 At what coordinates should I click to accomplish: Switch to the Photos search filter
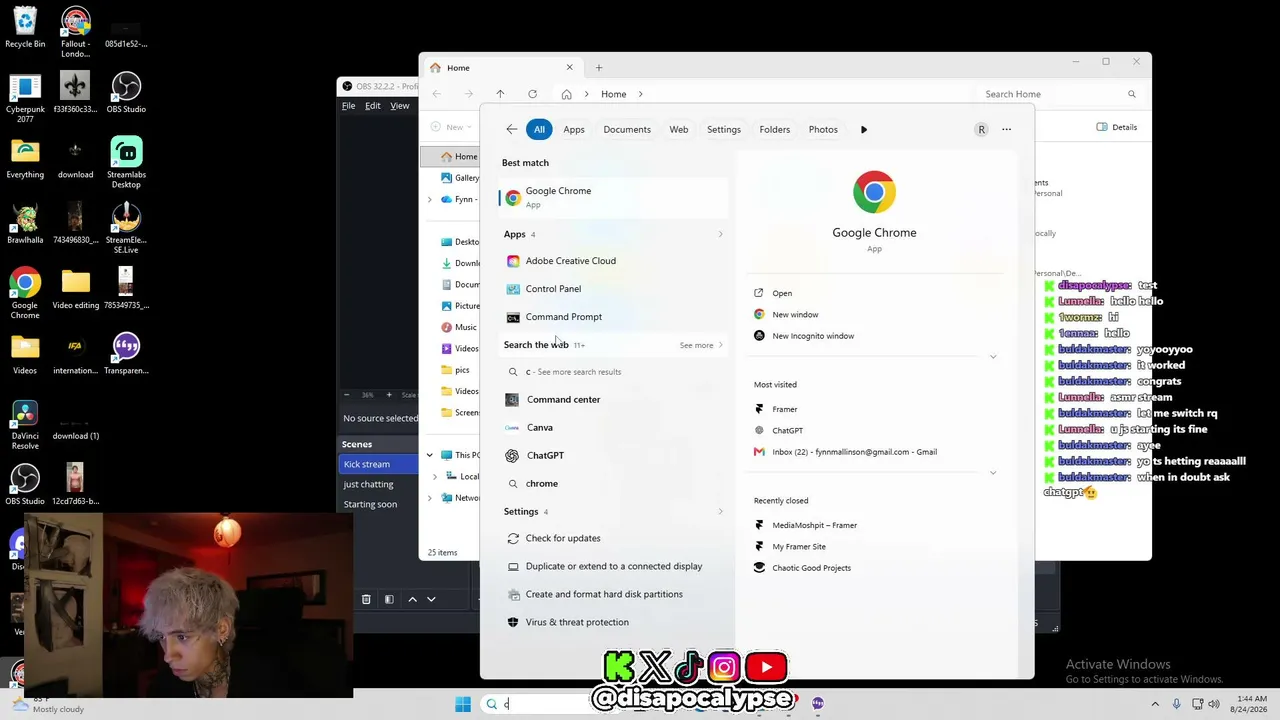pyautogui.click(x=823, y=129)
